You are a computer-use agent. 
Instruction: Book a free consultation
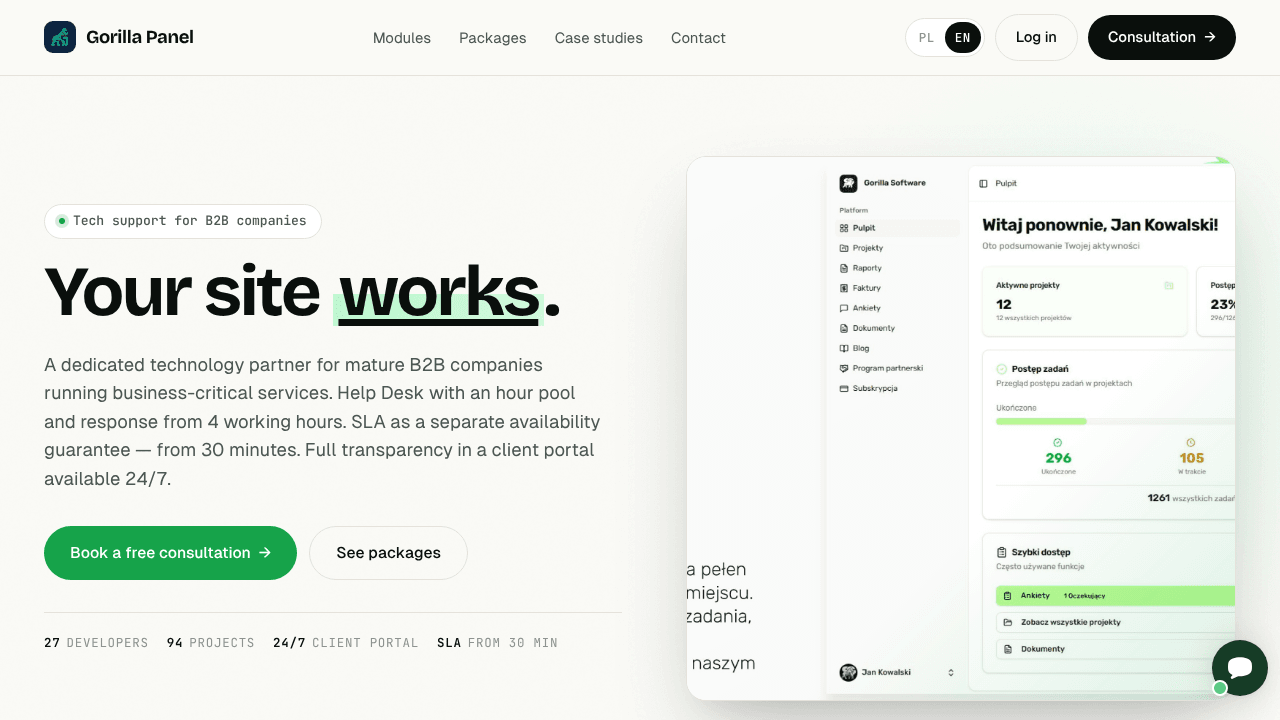[x=170, y=553]
